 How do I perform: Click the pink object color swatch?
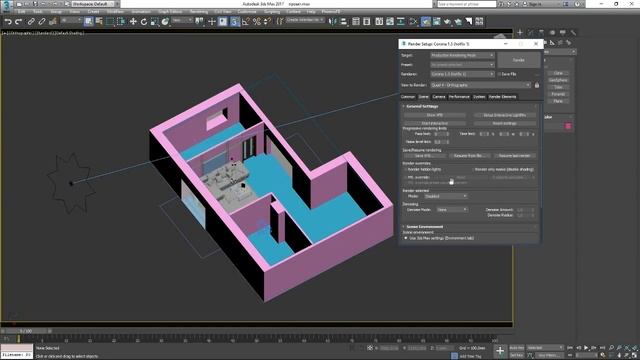[568, 126]
